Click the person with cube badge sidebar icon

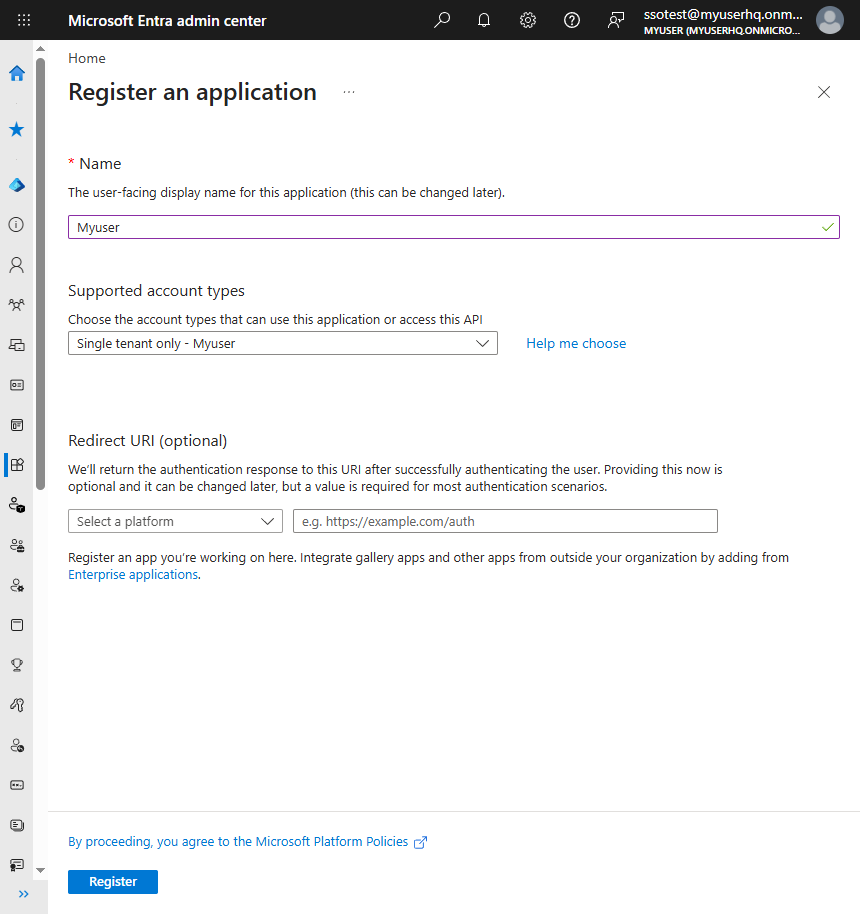point(17,505)
